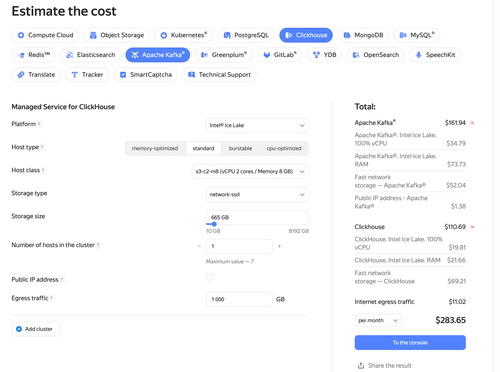This screenshot has width=500, height=372.
Task: Click the SpeechKit microphone icon
Action: 418,55
